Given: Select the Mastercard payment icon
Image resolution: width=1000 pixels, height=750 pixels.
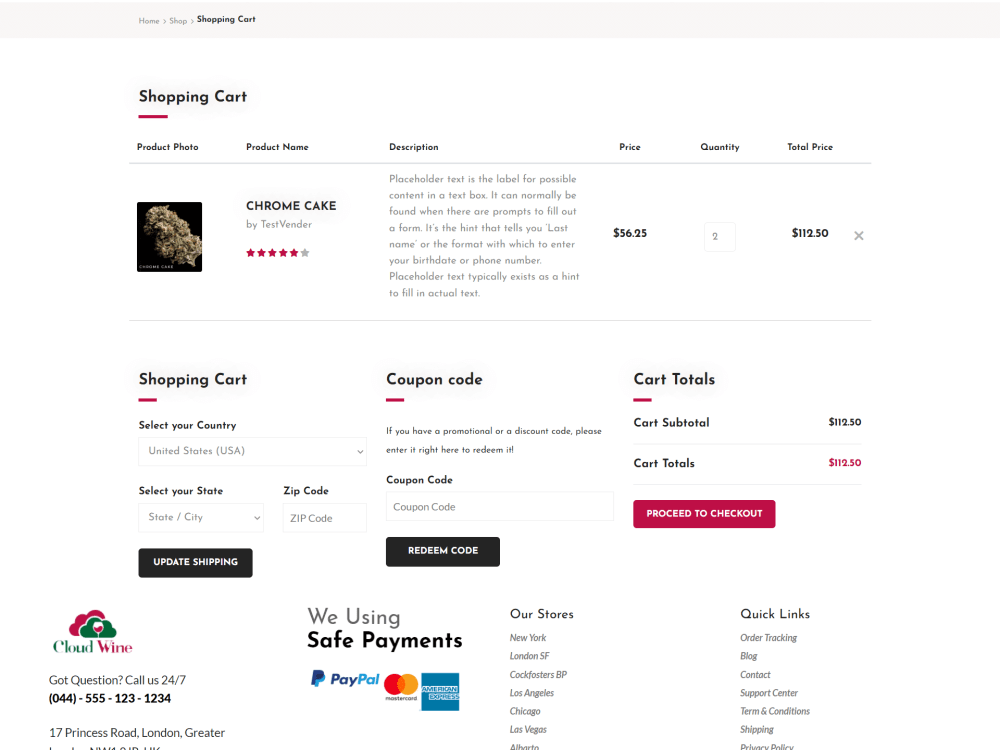Looking at the screenshot, I should 400,688.
